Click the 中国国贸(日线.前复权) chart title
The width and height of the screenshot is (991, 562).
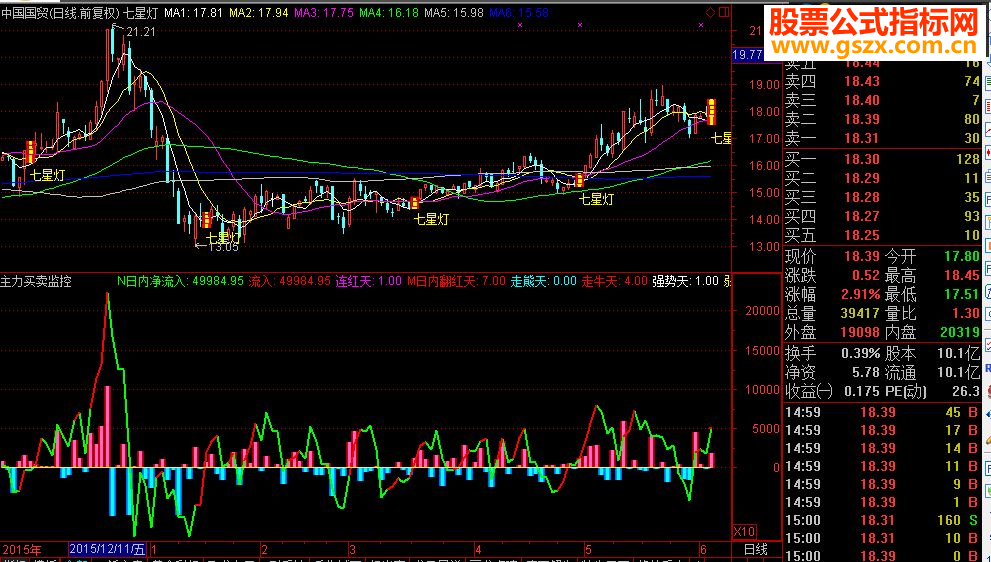[59, 13]
